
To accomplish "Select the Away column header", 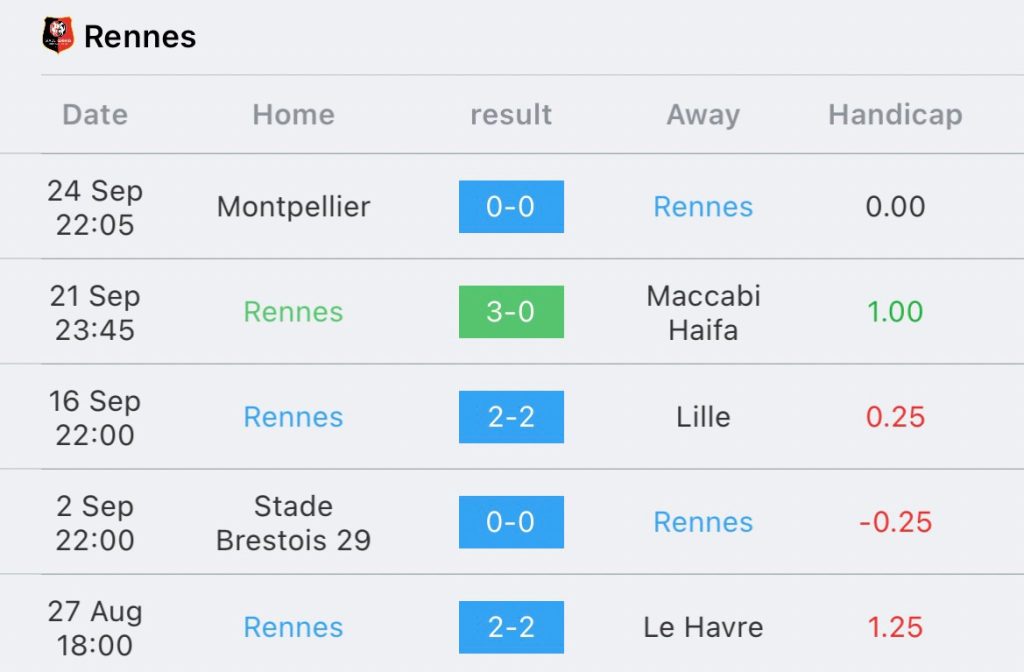I will click(x=703, y=115).
